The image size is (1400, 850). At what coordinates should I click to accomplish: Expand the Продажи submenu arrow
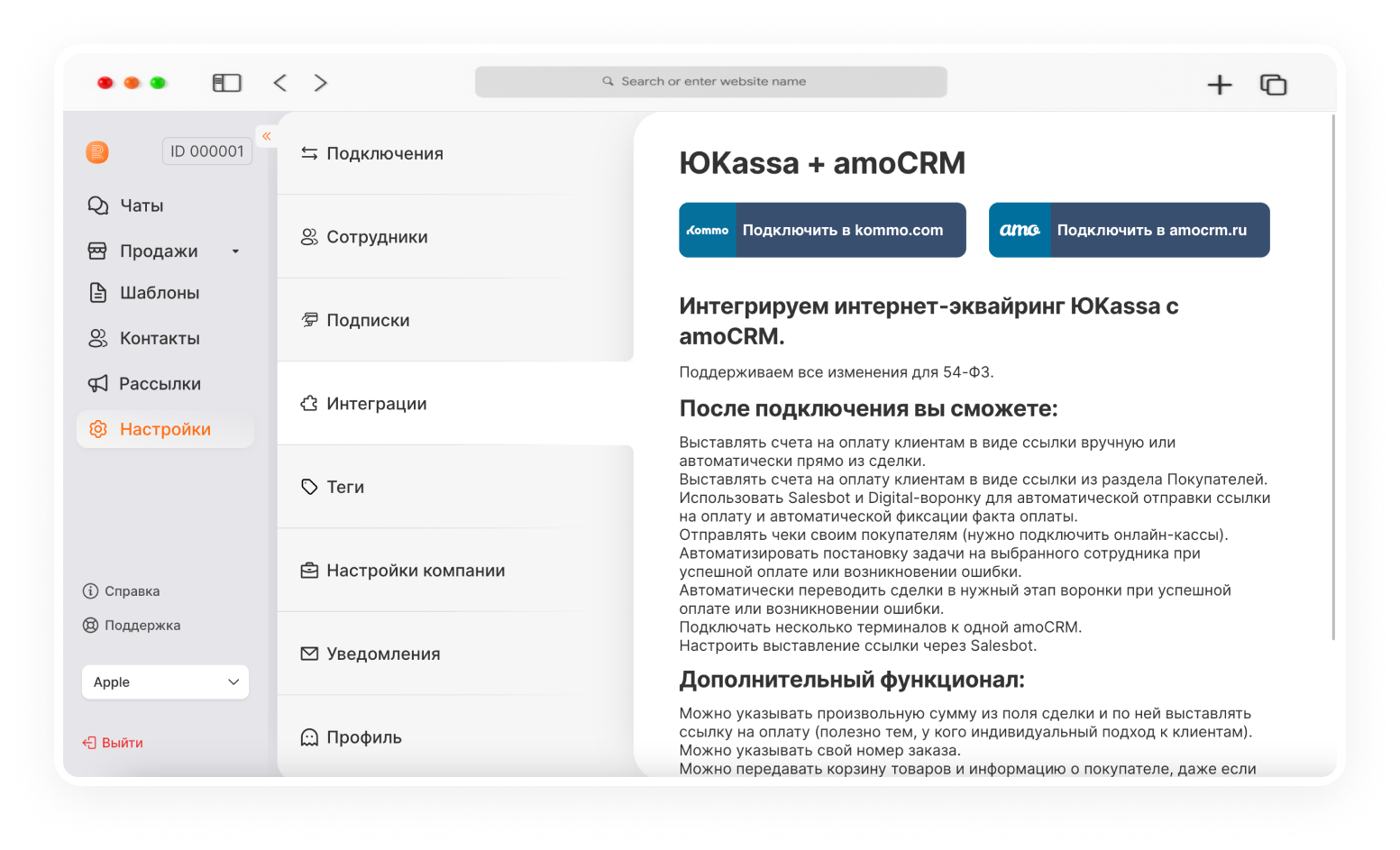[236, 251]
